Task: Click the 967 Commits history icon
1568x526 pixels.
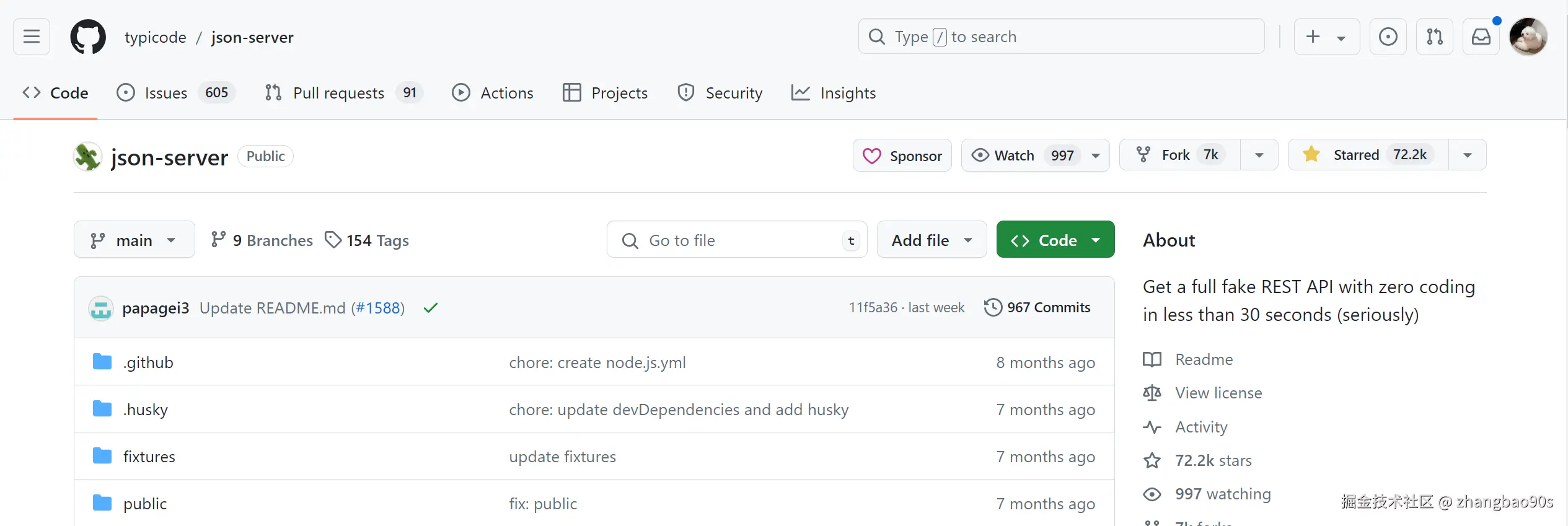Action: pyautogui.click(x=993, y=307)
